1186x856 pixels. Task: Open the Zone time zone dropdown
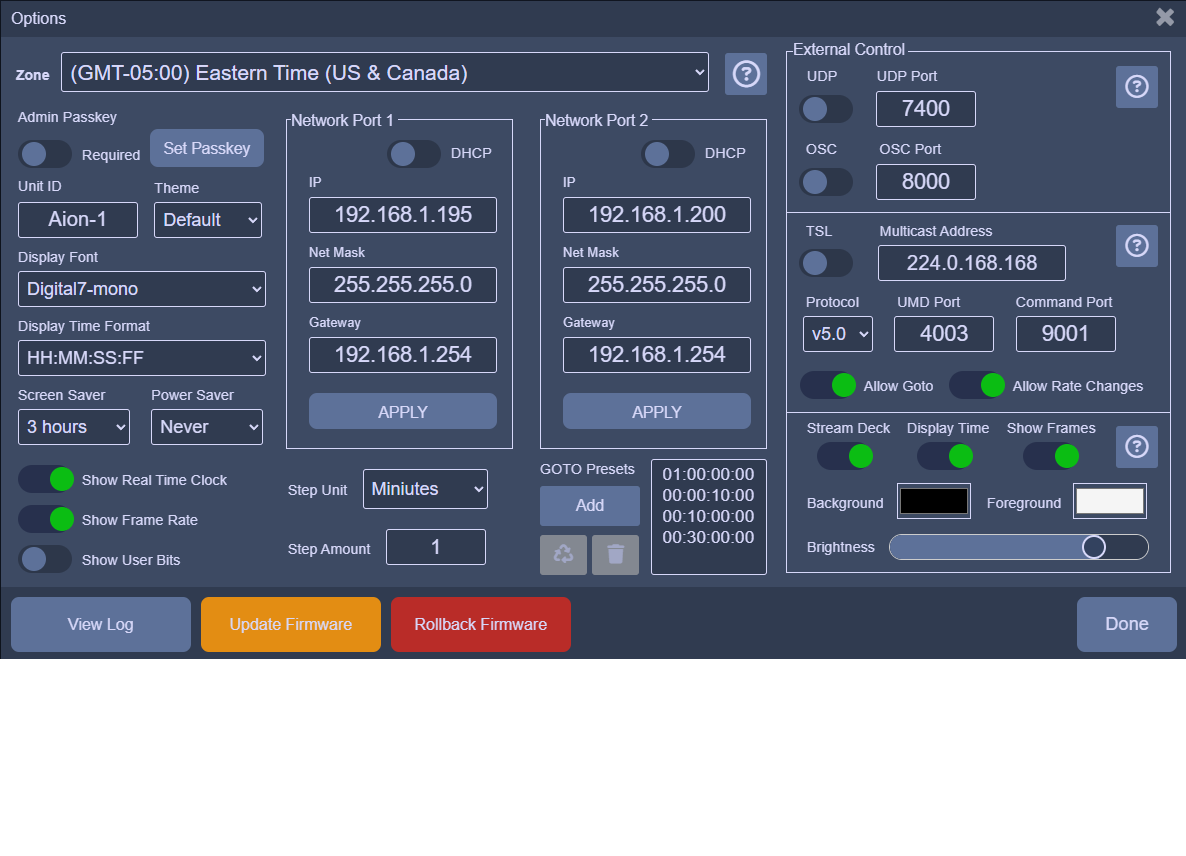coord(385,73)
